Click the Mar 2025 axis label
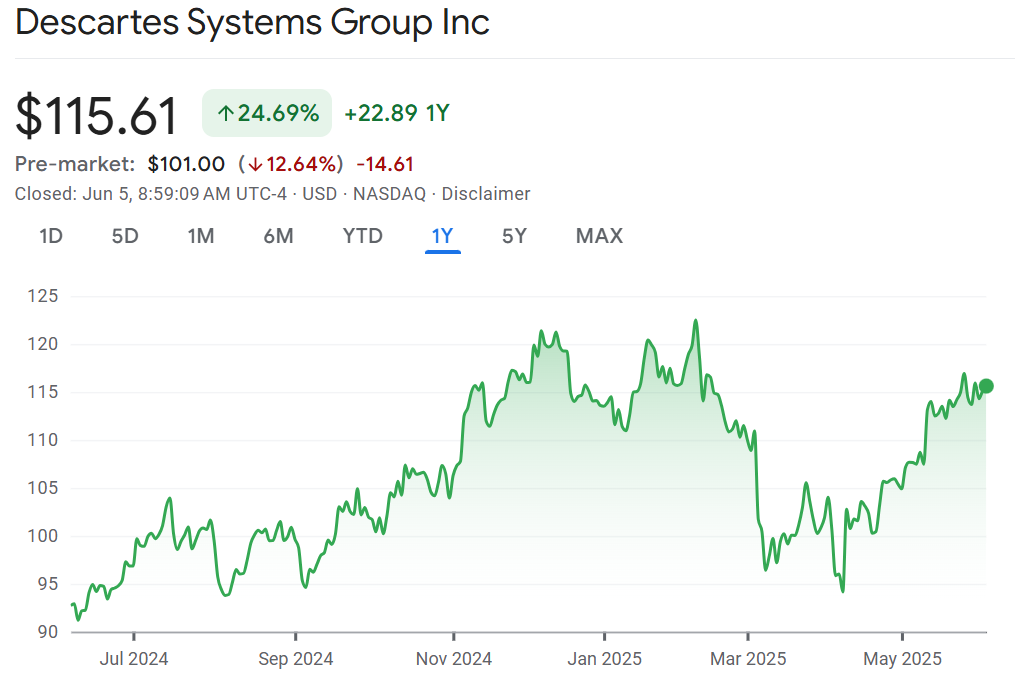1015x682 pixels. pyautogui.click(x=748, y=659)
